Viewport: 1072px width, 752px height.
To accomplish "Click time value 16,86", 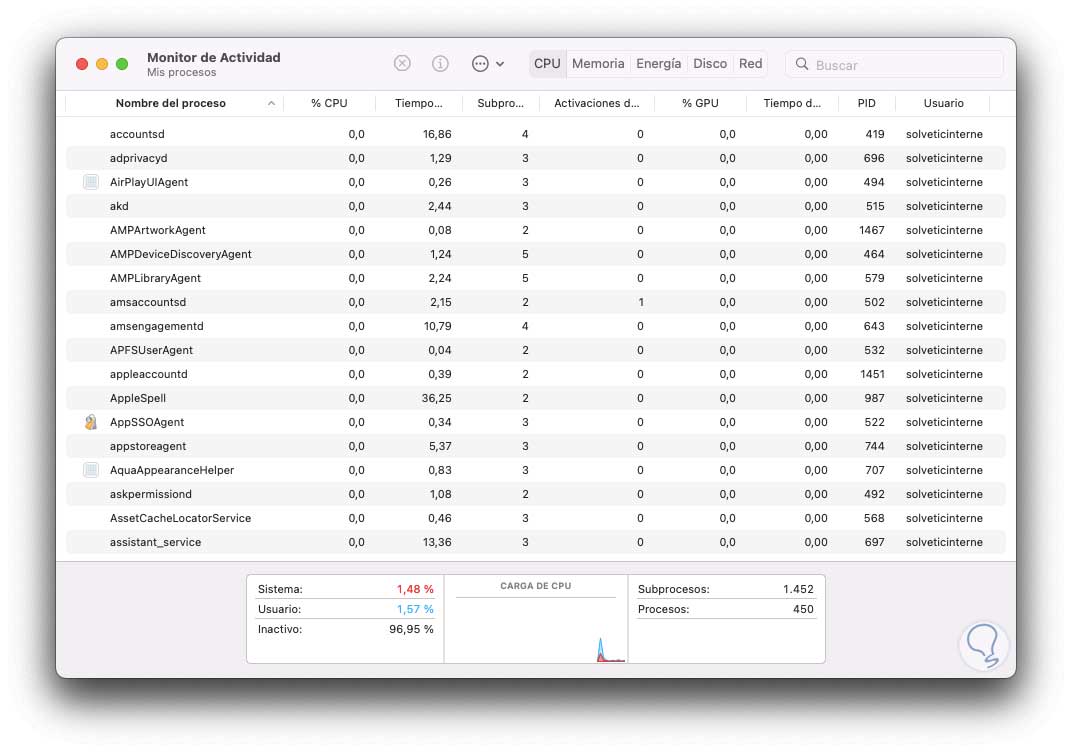I will click(x=437, y=134).
